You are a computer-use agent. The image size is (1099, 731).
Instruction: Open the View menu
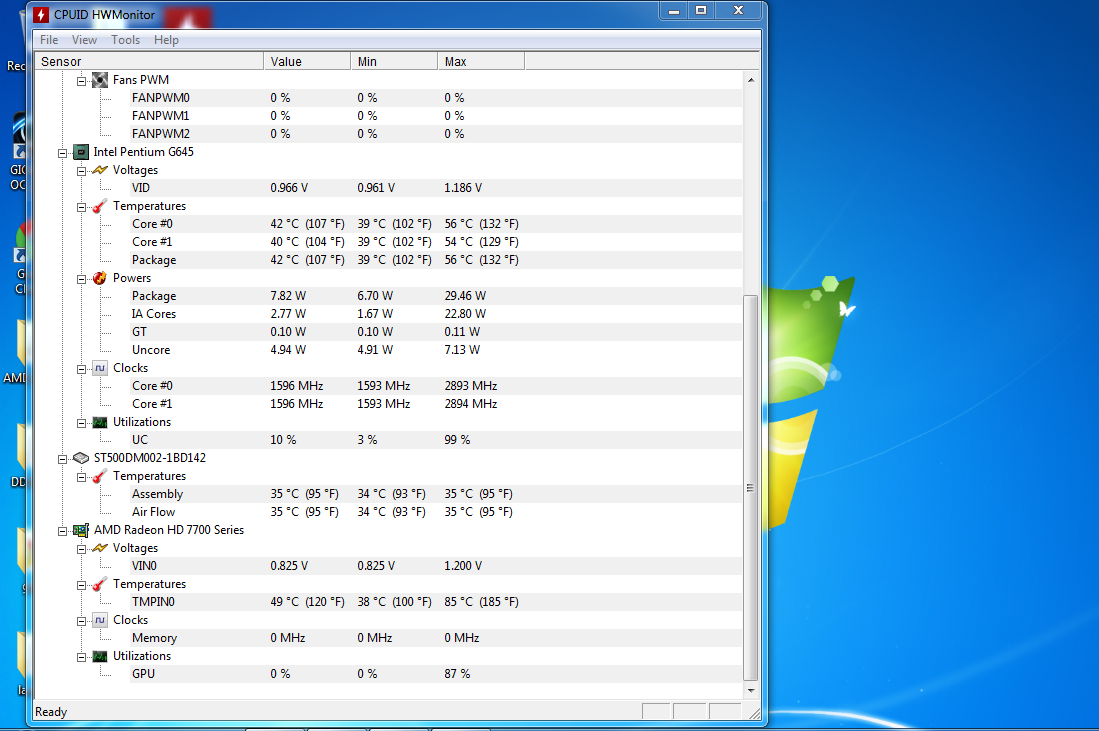click(x=84, y=40)
